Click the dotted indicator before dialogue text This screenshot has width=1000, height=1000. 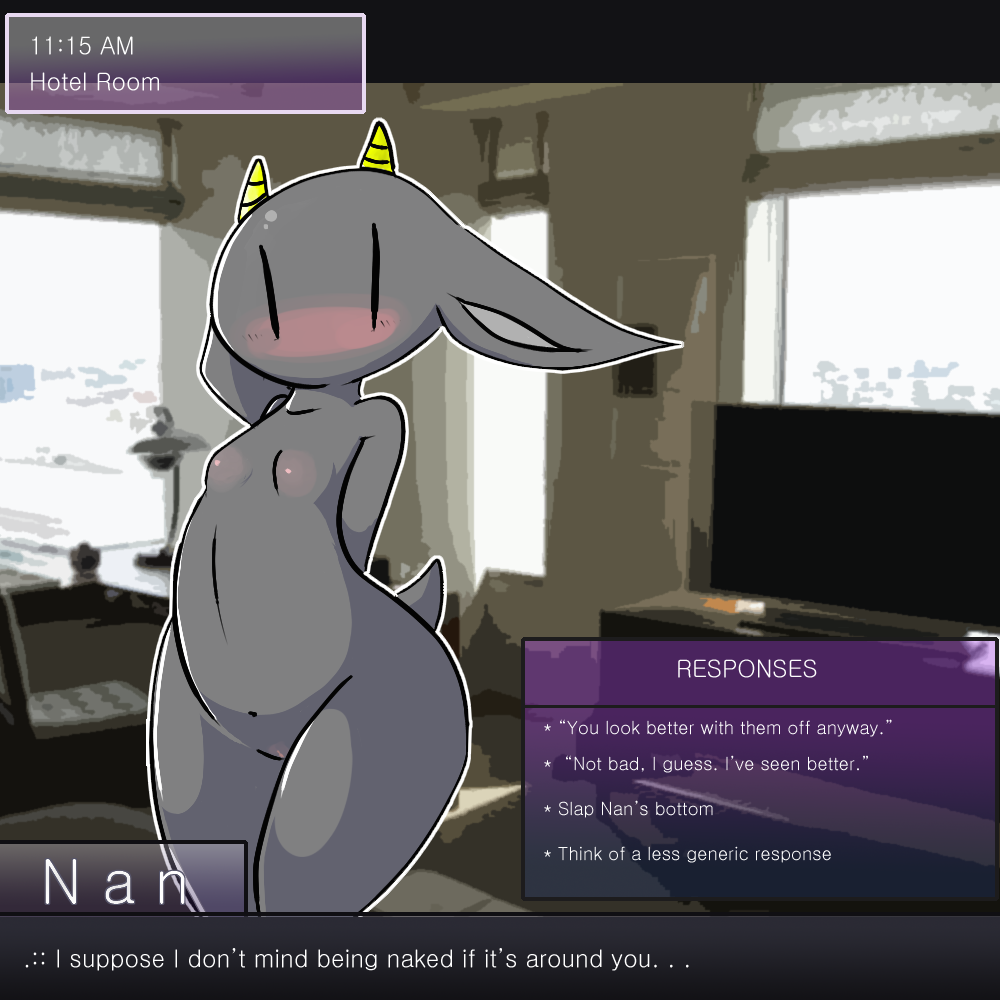pyautogui.click(x=36, y=961)
